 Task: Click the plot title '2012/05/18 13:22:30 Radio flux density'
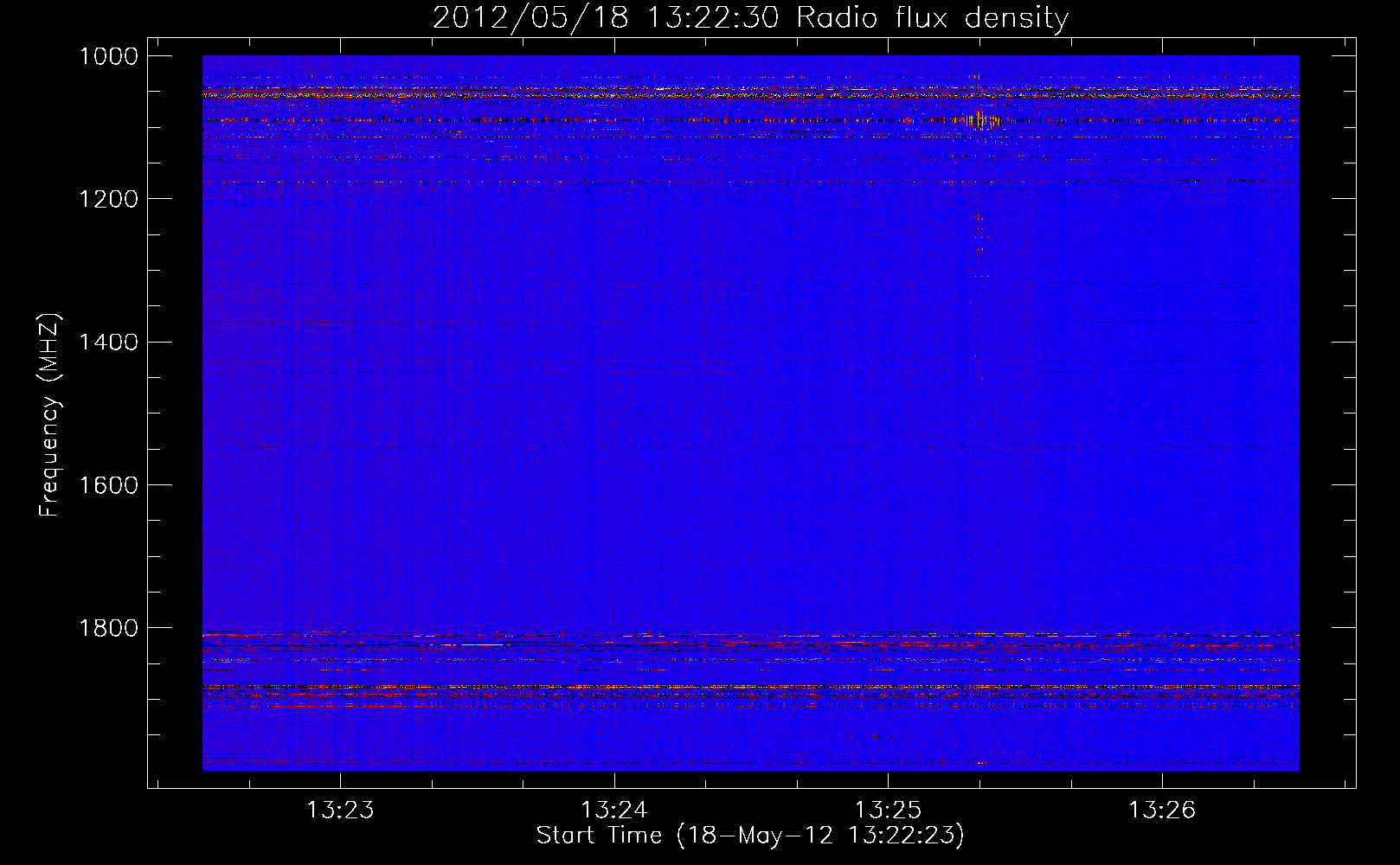click(750, 18)
